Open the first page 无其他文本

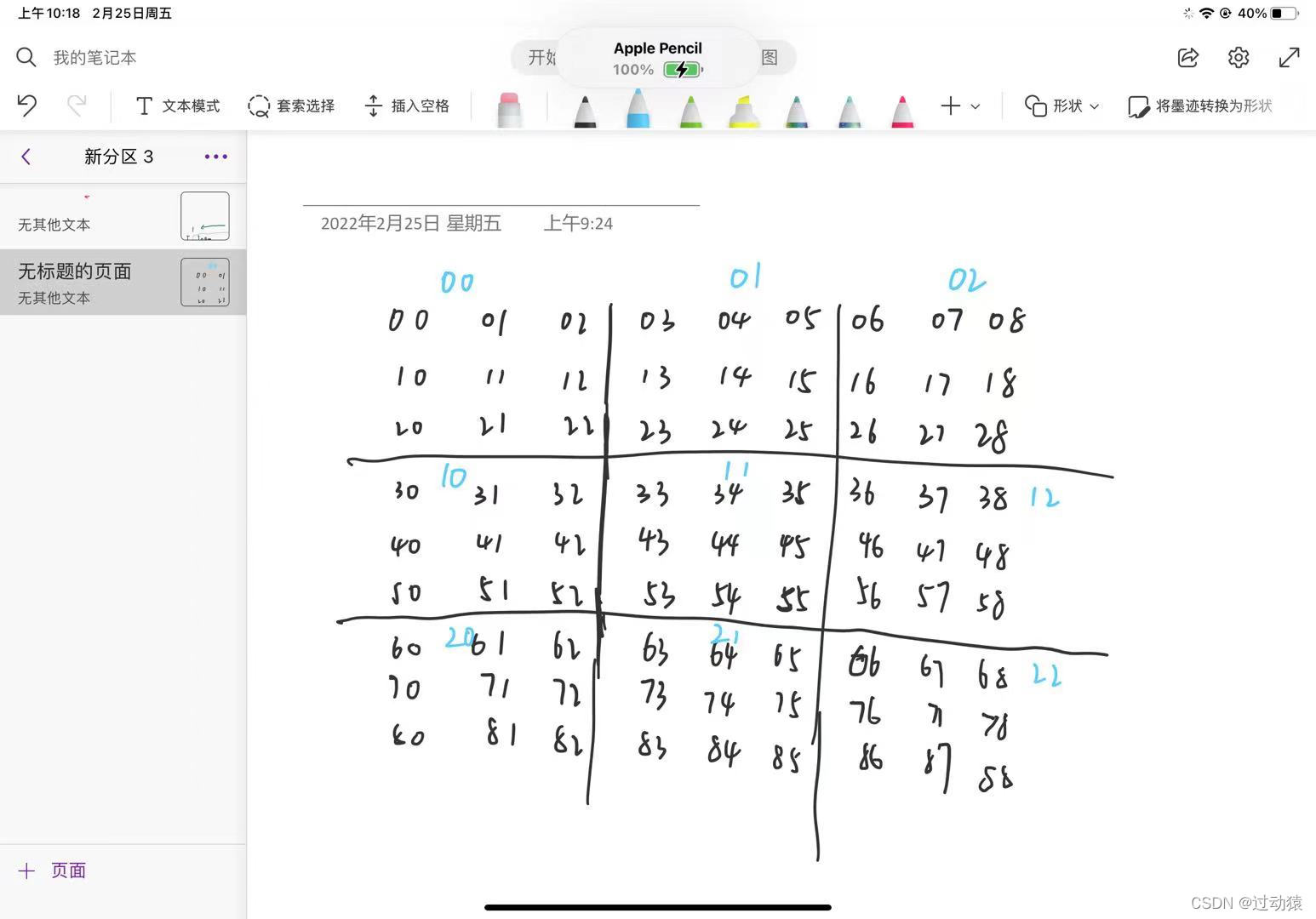pyautogui.click(x=123, y=216)
